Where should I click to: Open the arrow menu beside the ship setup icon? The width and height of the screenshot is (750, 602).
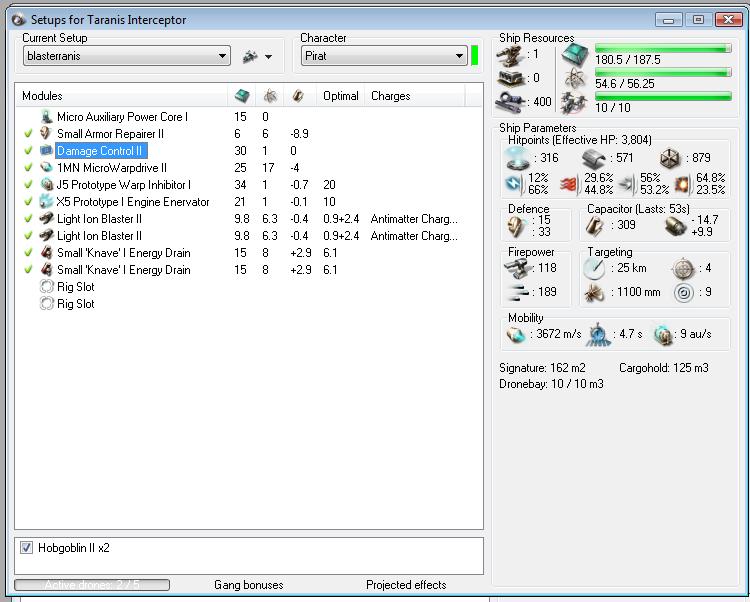click(269, 57)
